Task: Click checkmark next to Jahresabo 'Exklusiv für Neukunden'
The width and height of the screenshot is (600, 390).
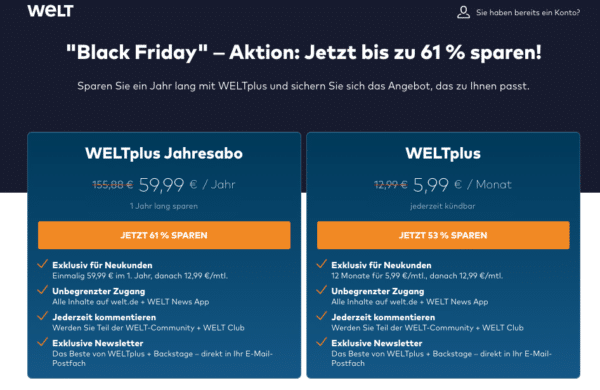Action: [42, 264]
